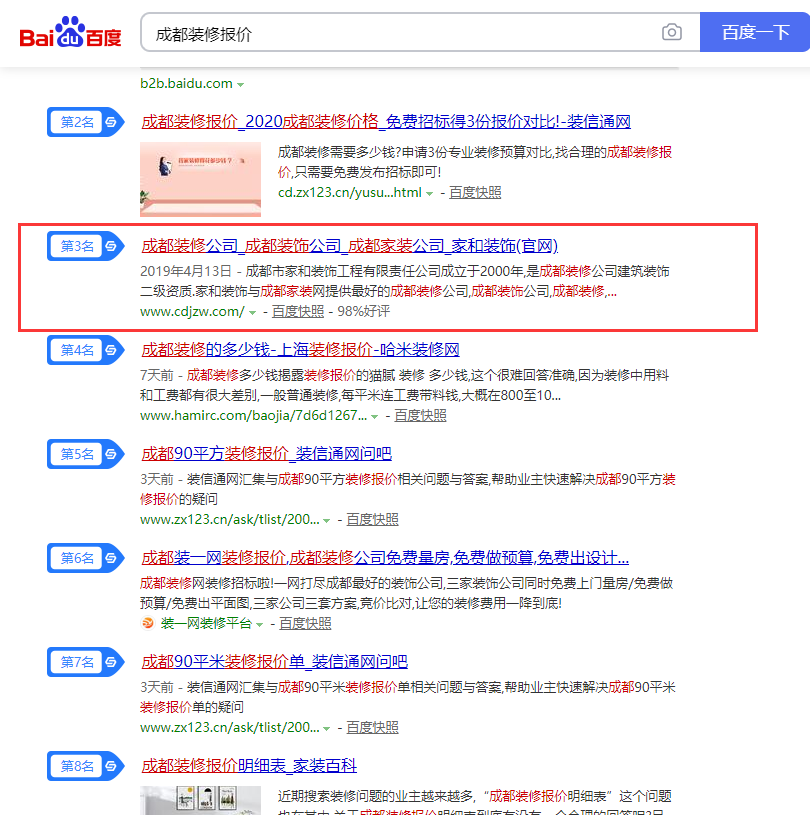This screenshot has width=810, height=815.
Task: Open the 哈米装修网 result title link
Action: 300,350
